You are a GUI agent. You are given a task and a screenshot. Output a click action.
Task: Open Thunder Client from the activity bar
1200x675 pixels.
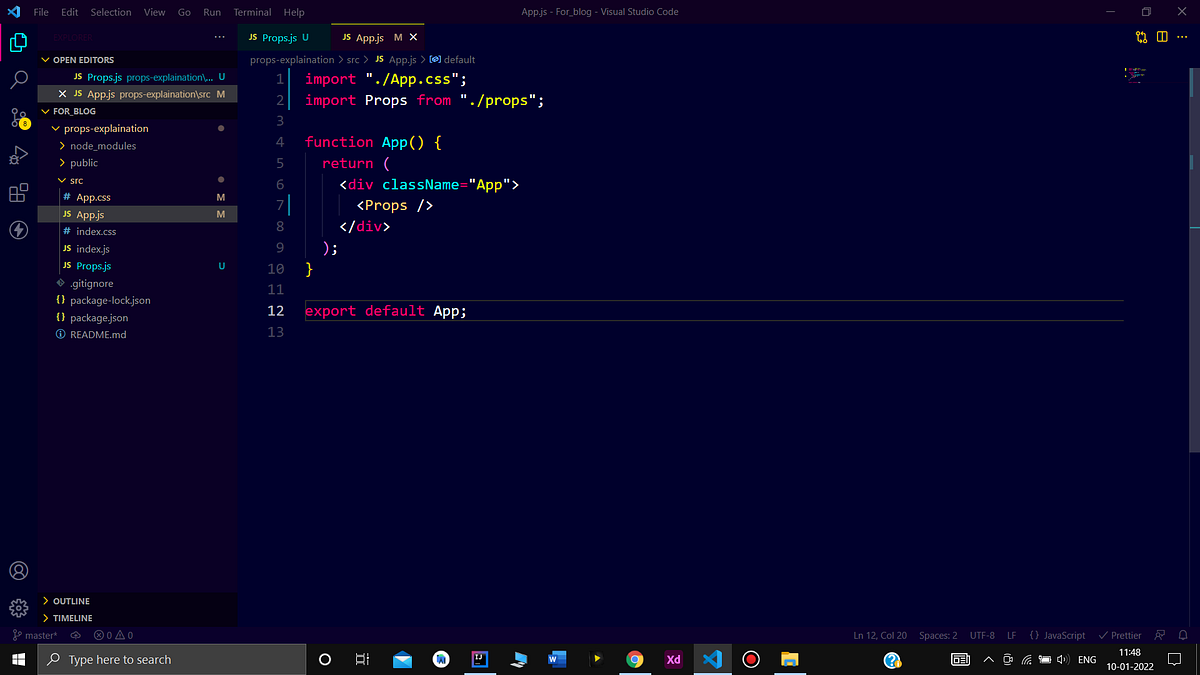(18, 229)
